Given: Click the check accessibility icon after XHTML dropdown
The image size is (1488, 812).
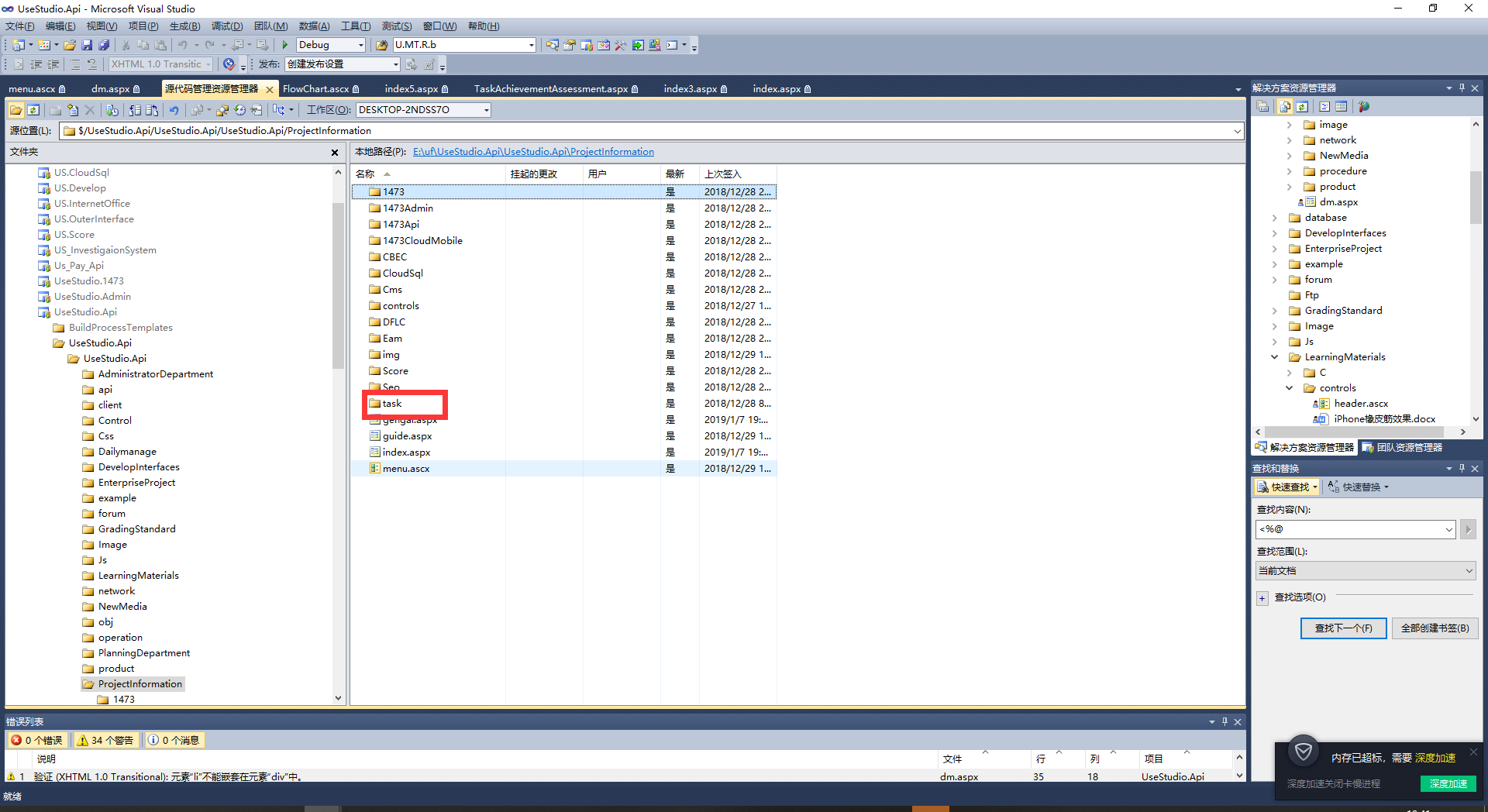Looking at the screenshot, I should [x=229, y=64].
